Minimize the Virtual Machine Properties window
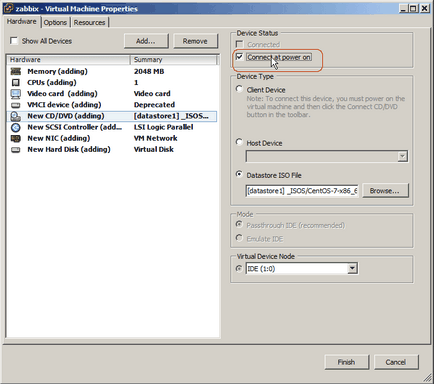This screenshot has width=434, height=384. coord(404,8)
